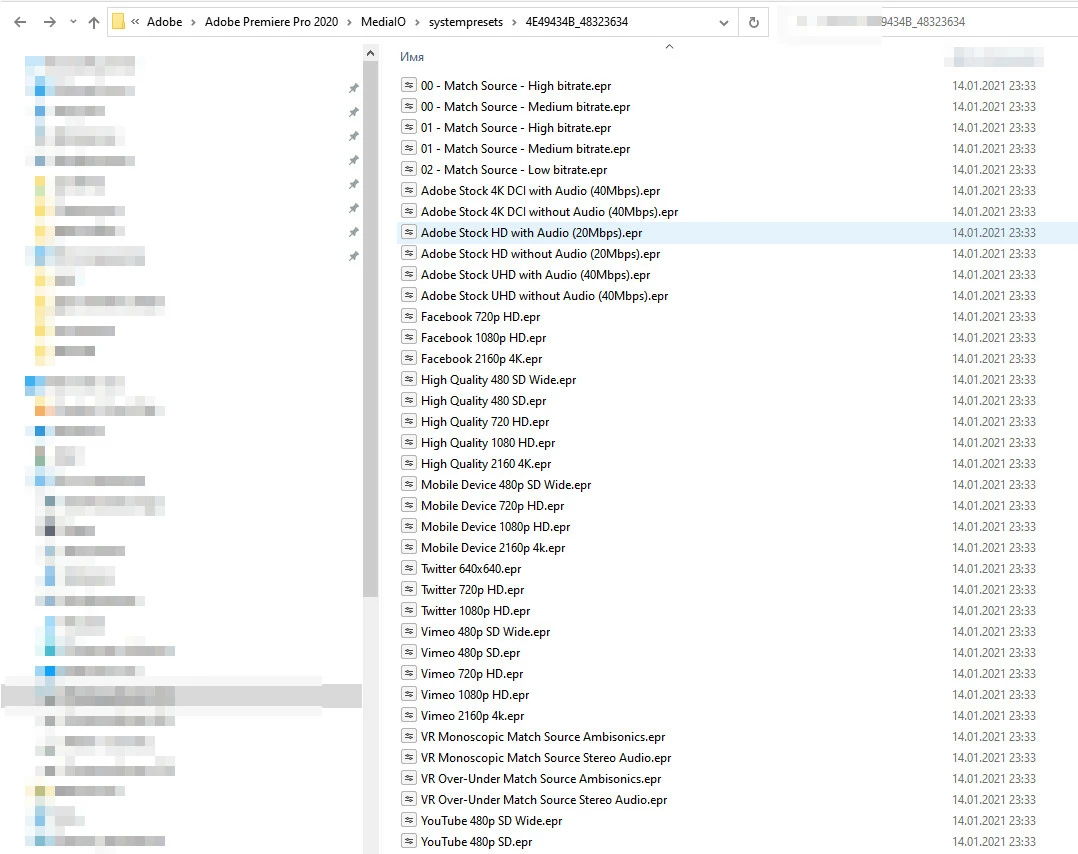The height and width of the screenshot is (854, 1078).
Task: Select file High Quality 480 SD.epr
Action: pyautogui.click(x=483, y=400)
